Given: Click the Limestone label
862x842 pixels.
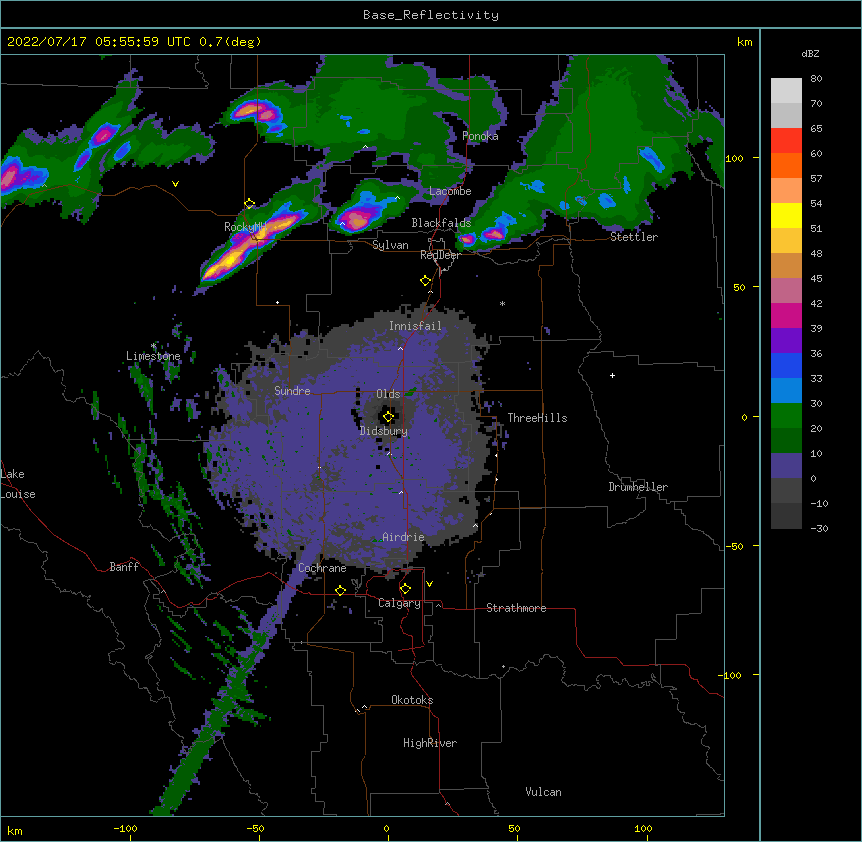Looking at the screenshot, I should tap(153, 356).
